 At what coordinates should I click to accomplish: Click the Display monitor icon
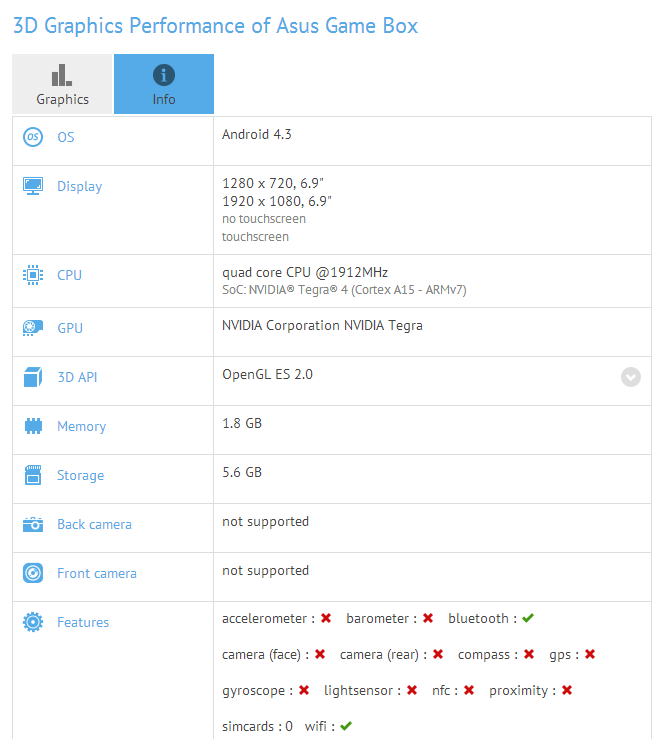[x=33, y=186]
